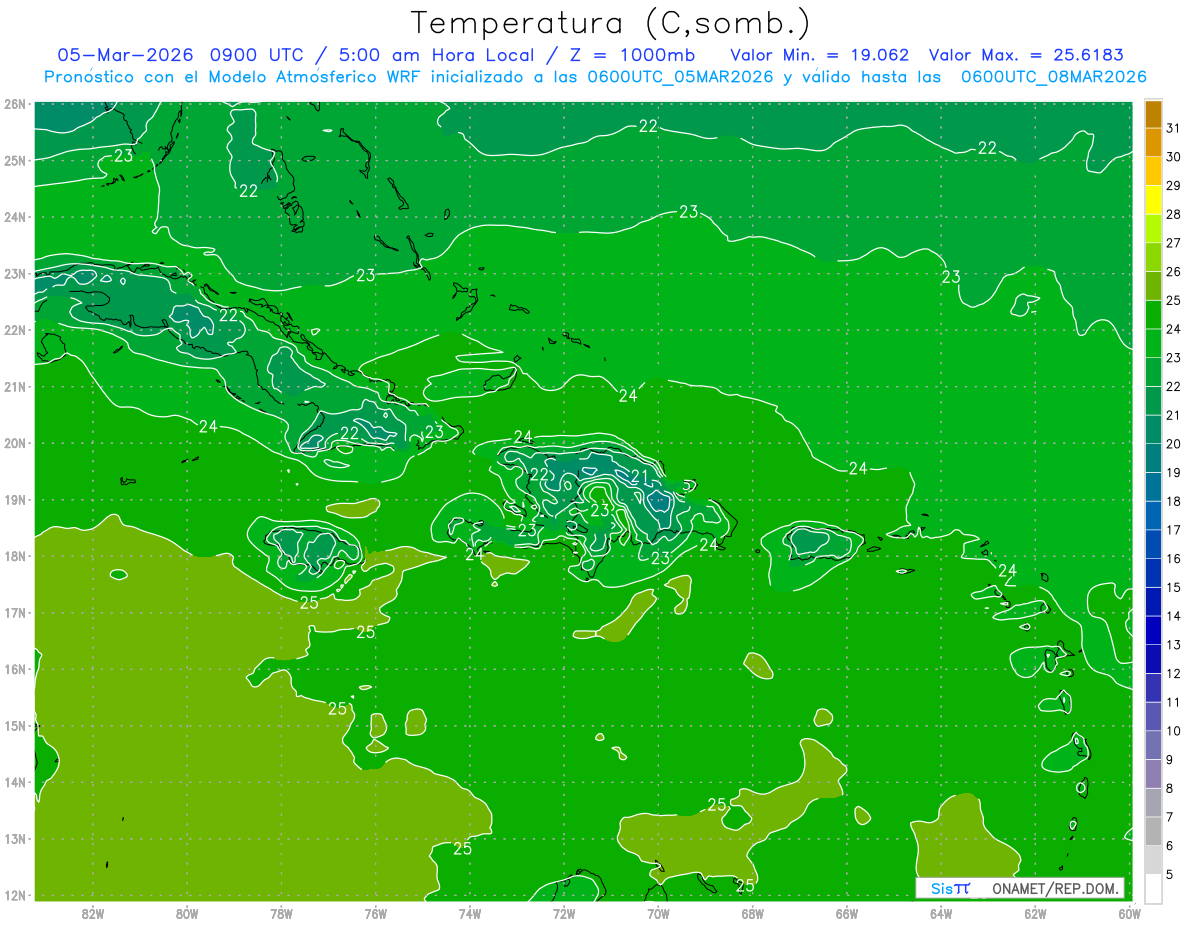This screenshot has height=927, width=1200.
Task: Click the gray color scale segment between 6 and 7
Action: click(1153, 831)
